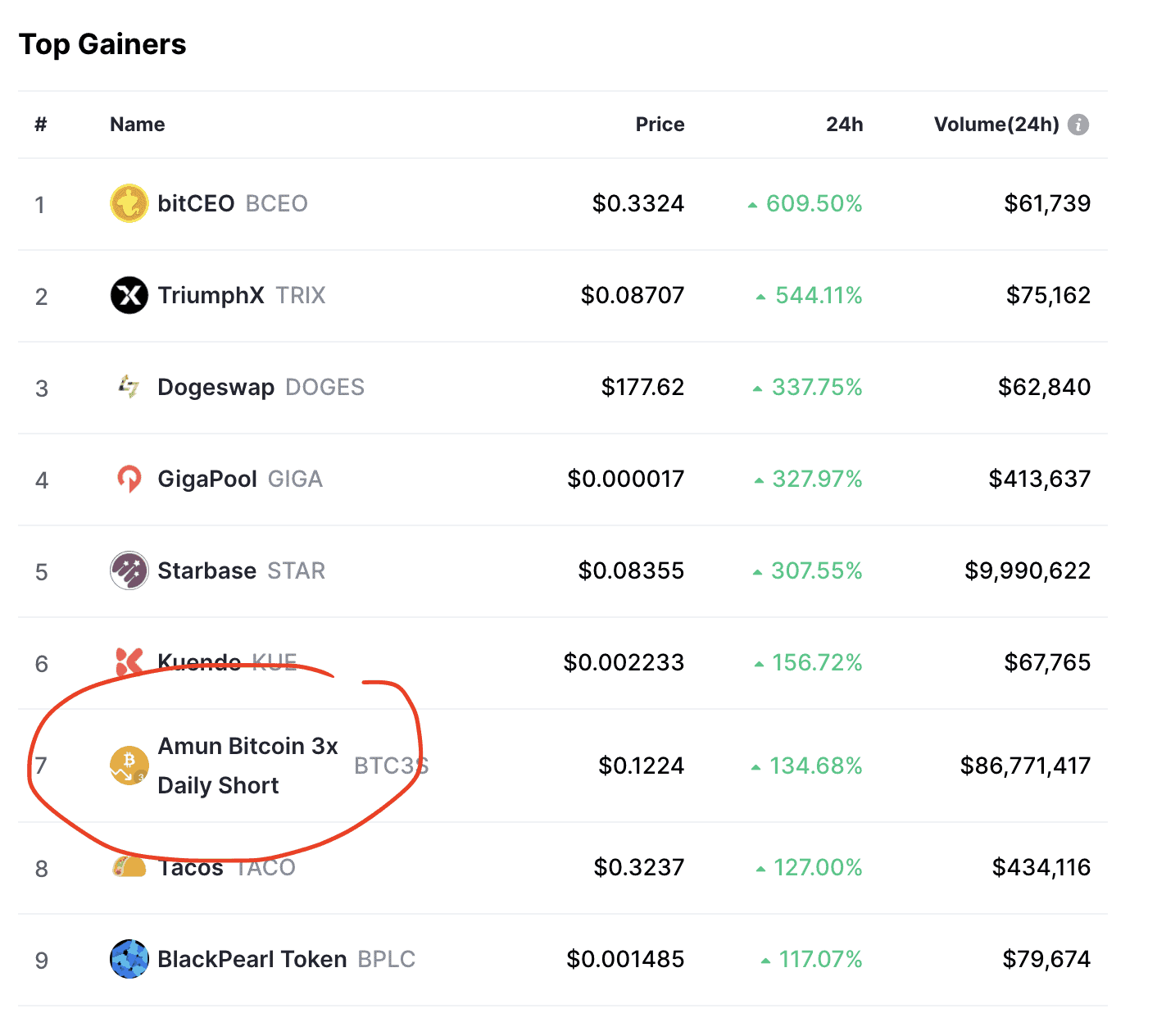Open the TriumphX TRIX link
1157x1036 pixels.
point(242,295)
